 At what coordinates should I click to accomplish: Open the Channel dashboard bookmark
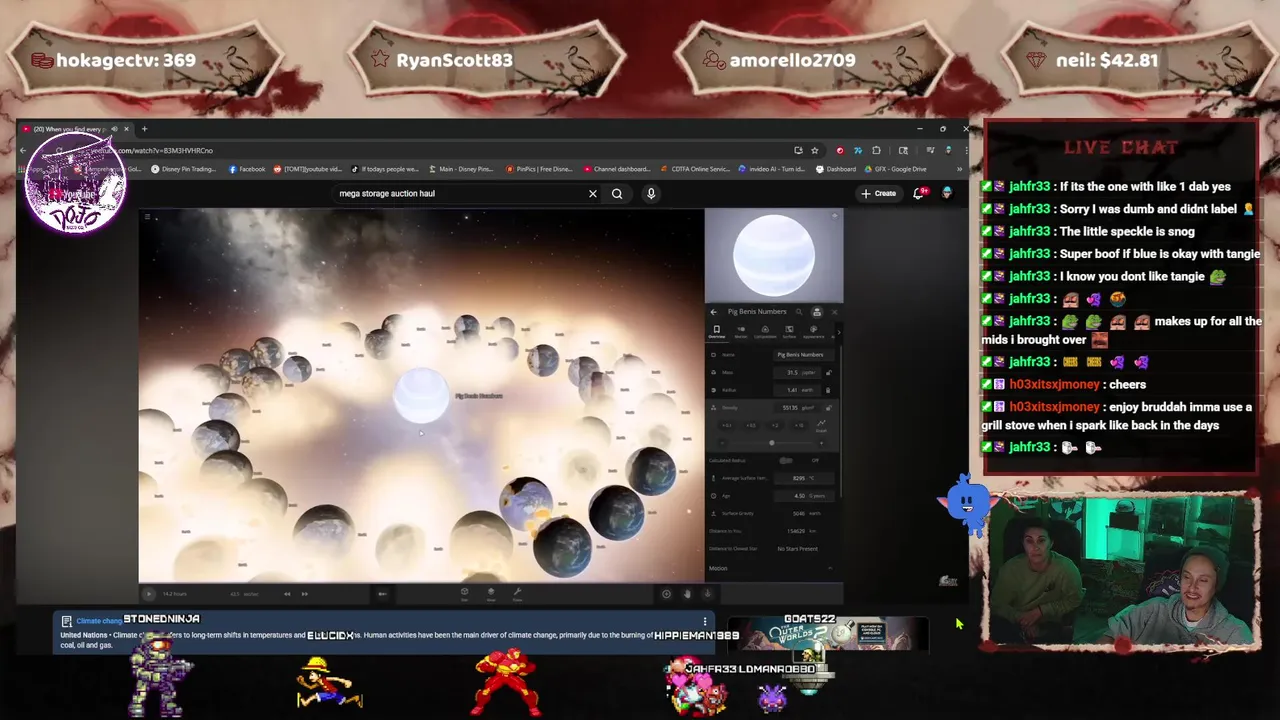[617, 169]
